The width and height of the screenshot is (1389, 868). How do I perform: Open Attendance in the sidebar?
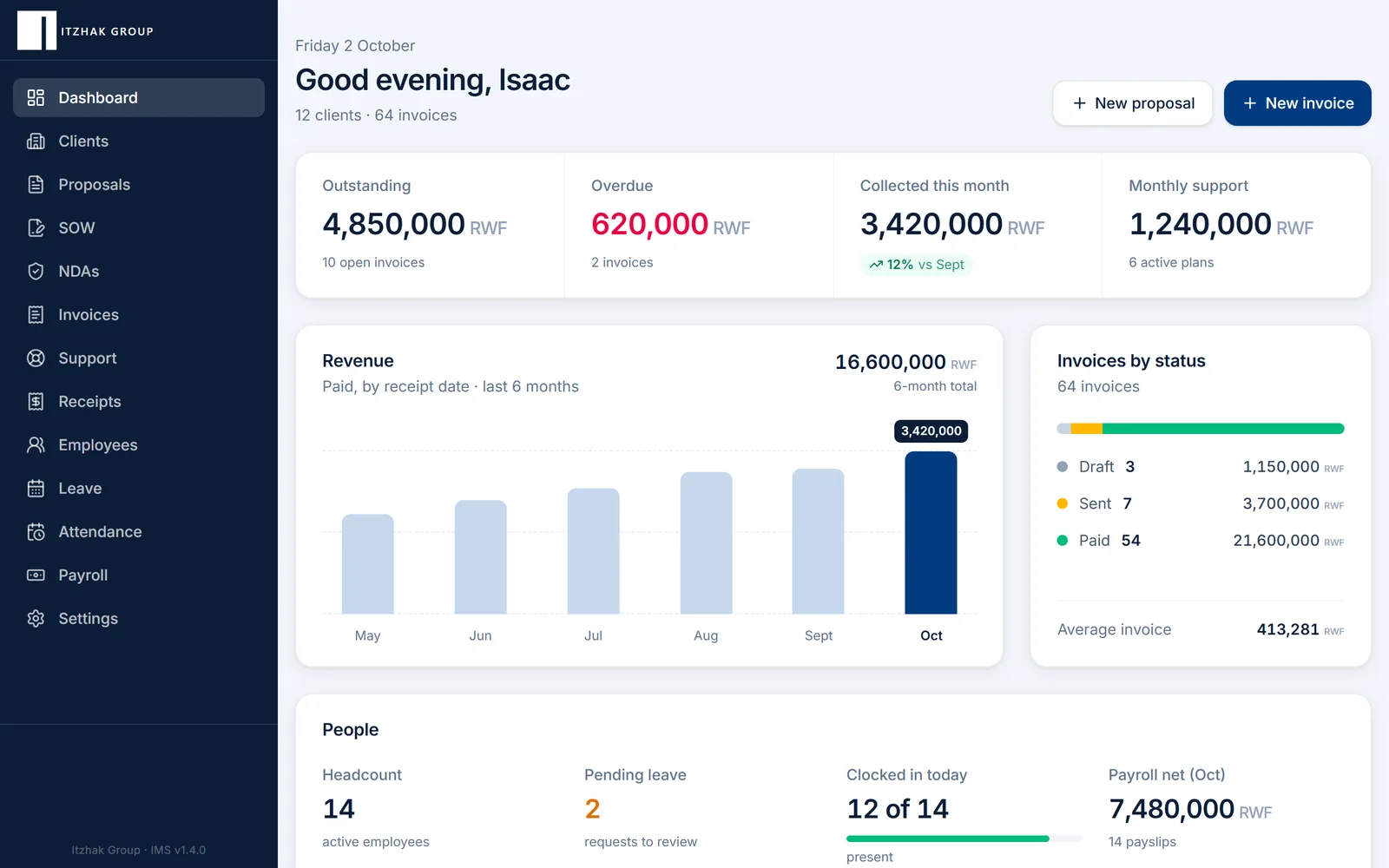click(139, 532)
